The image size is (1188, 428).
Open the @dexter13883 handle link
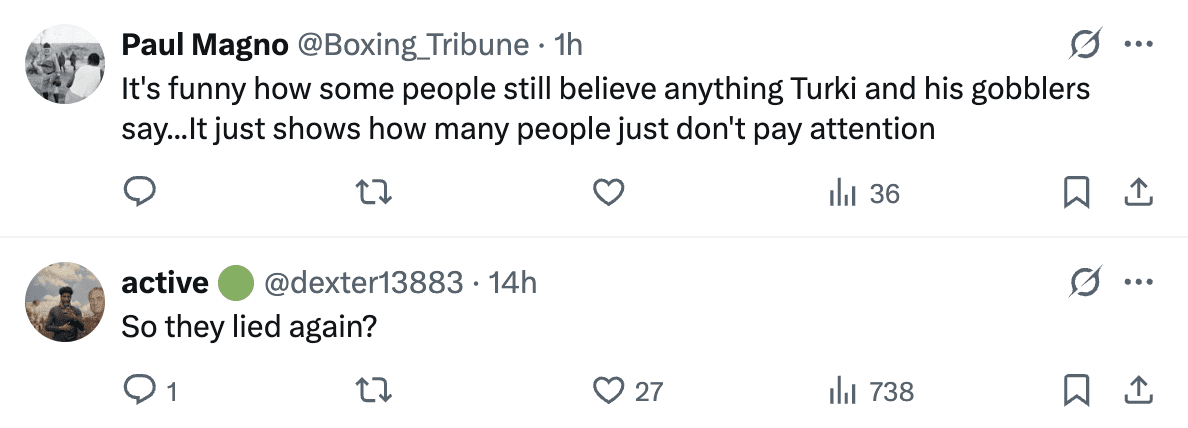pos(363,284)
